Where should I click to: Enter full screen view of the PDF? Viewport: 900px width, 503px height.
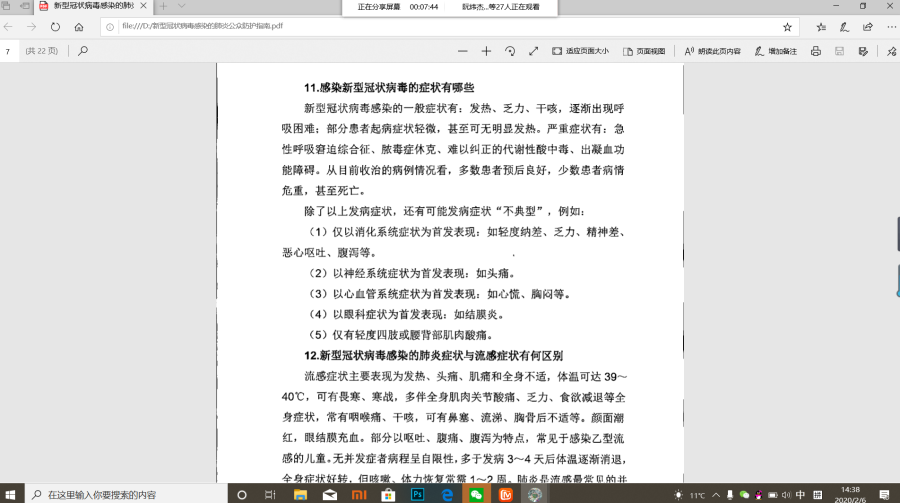(x=533, y=50)
